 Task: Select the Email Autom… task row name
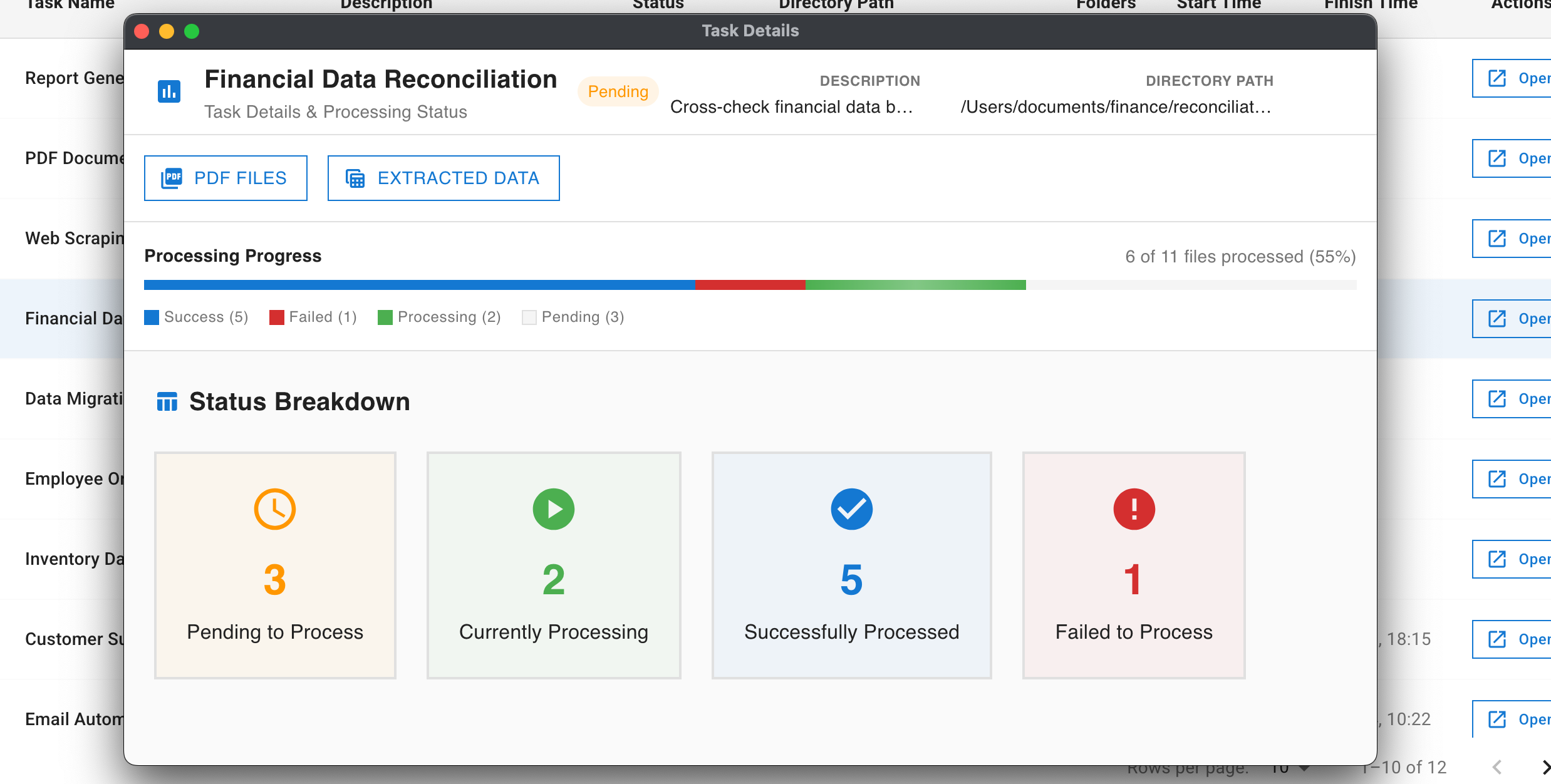(75, 720)
